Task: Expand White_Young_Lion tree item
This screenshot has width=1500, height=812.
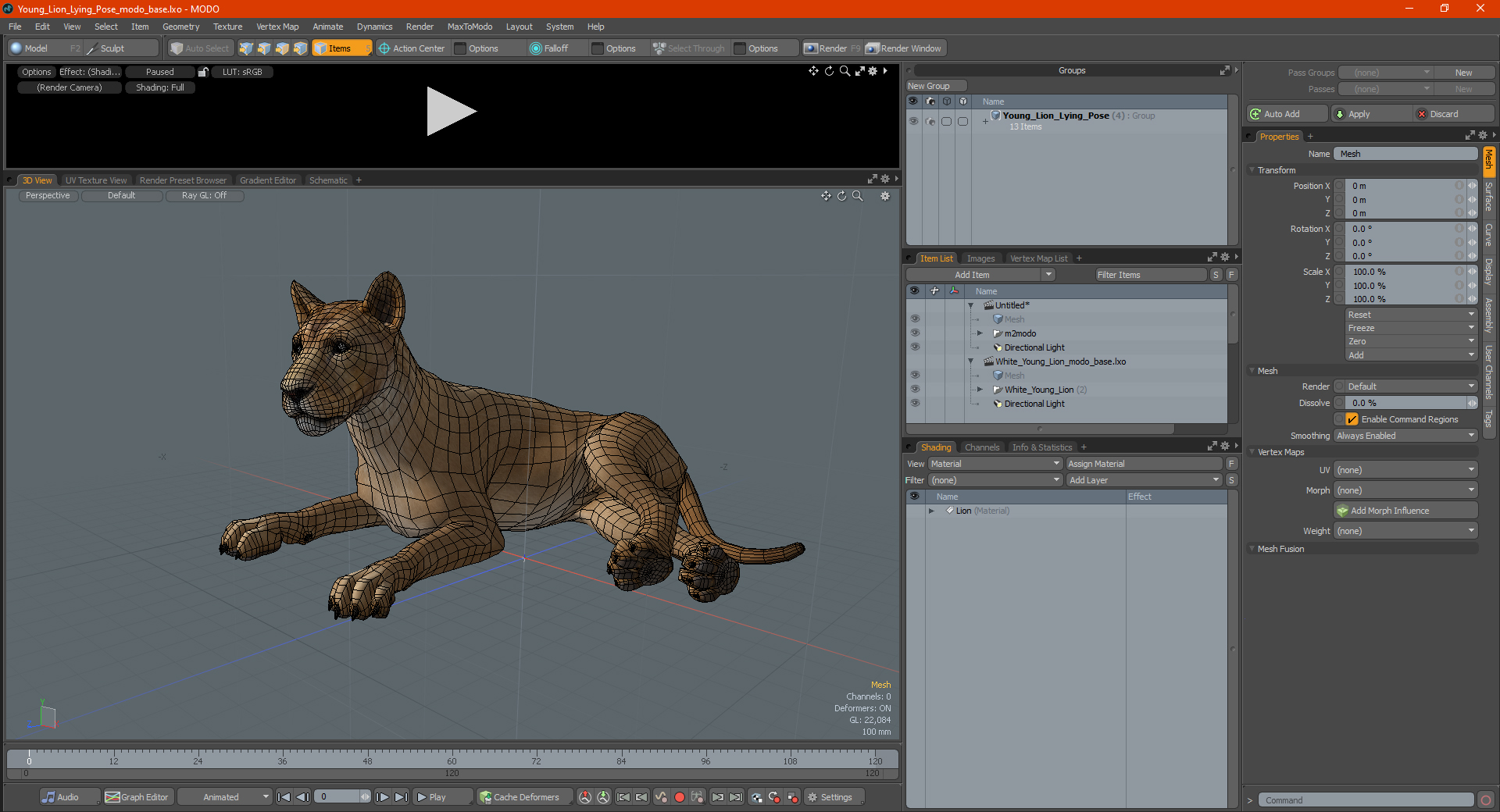Action: tap(980, 390)
